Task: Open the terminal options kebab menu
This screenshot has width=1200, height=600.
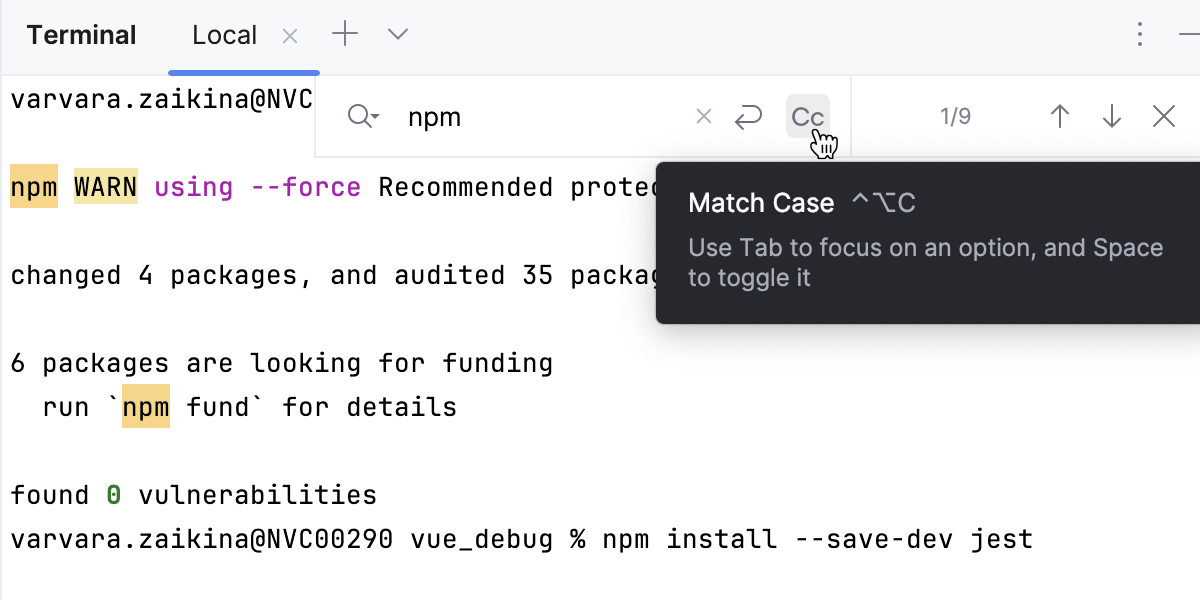Action: point(1139,34)
